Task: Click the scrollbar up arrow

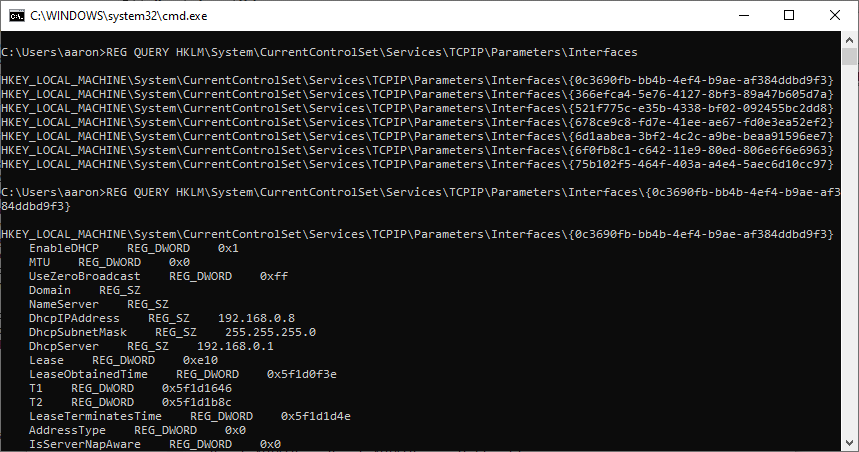Action: point(849,40)
